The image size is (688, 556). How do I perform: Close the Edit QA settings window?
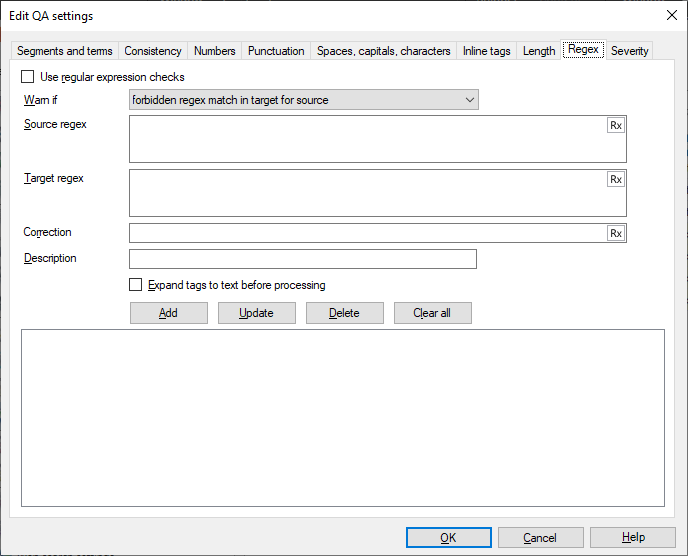point(671,15)
